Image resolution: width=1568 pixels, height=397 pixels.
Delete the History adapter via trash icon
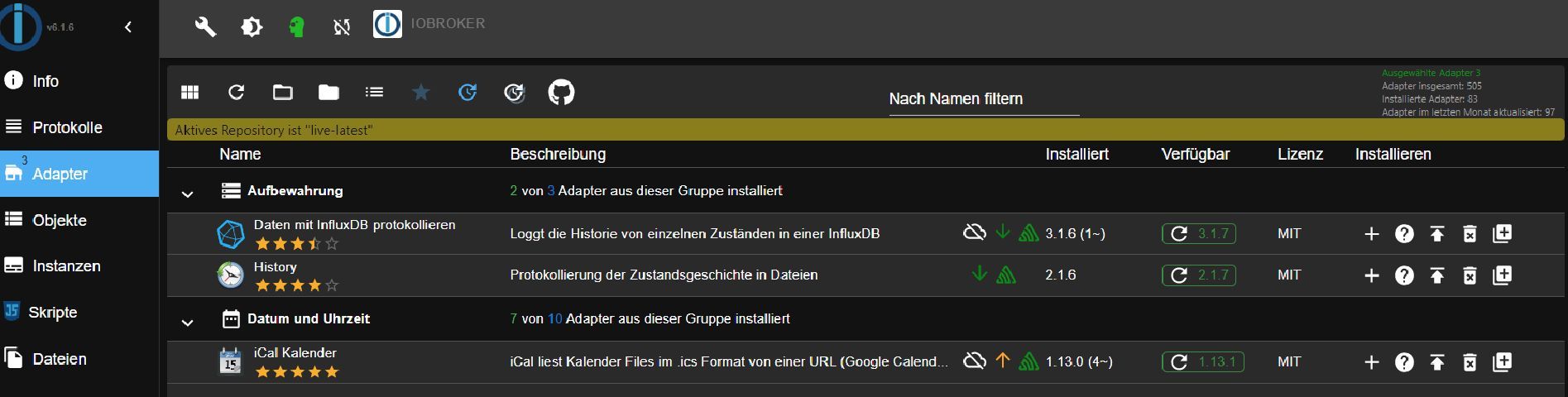tap(1470, 275)
